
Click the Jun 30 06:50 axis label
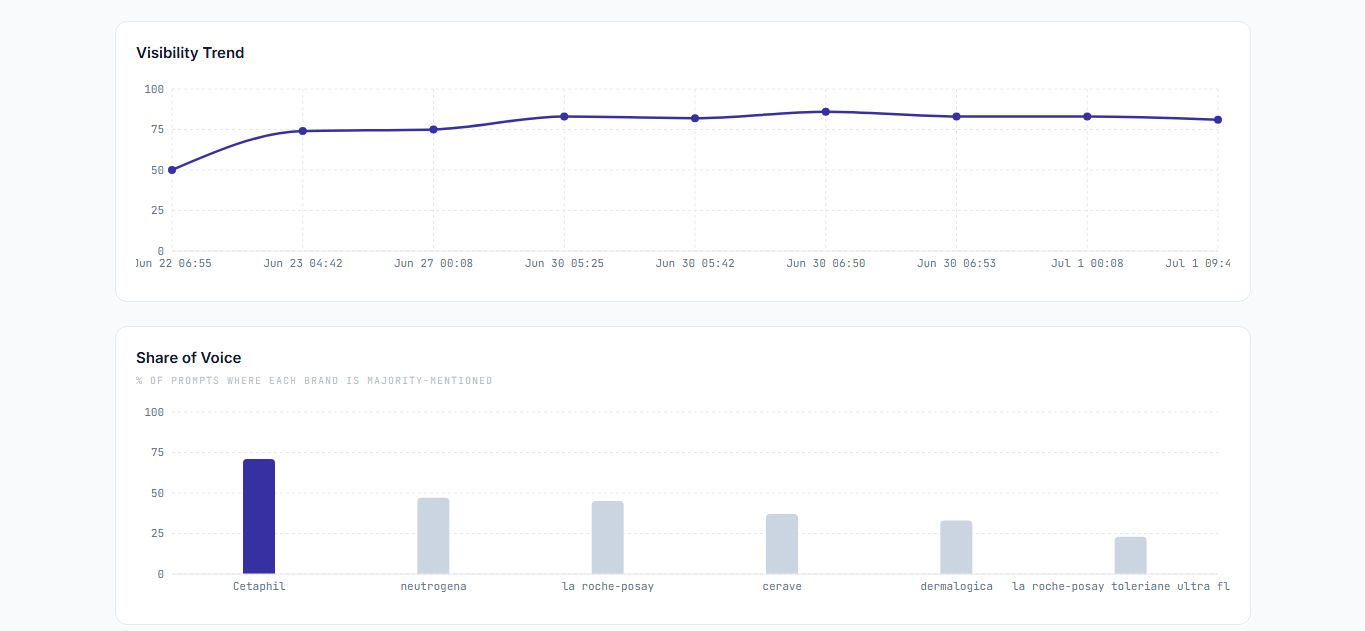pyautogui.click(x=826, y=263)
